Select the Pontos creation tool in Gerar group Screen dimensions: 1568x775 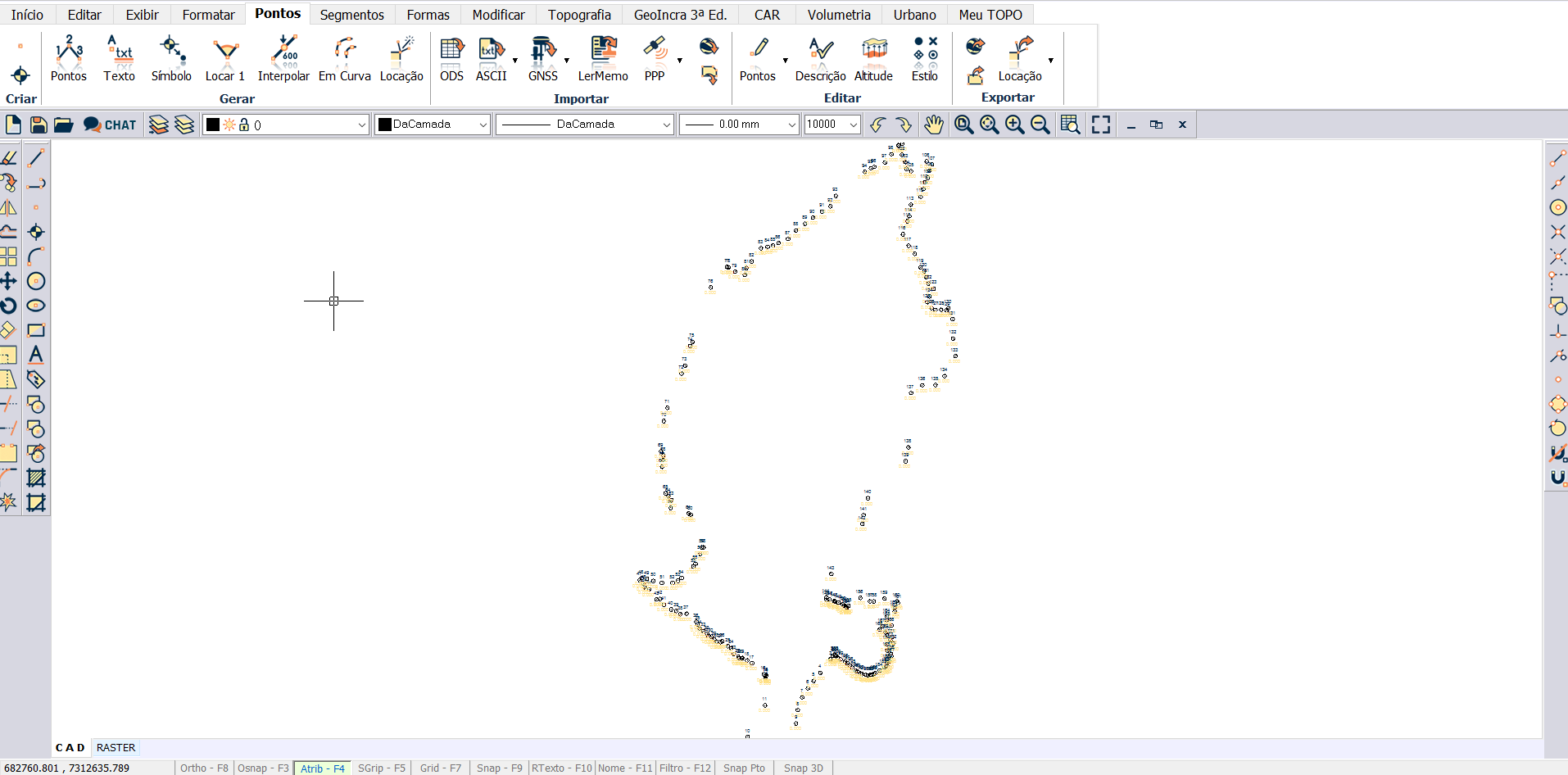(69, 57)
